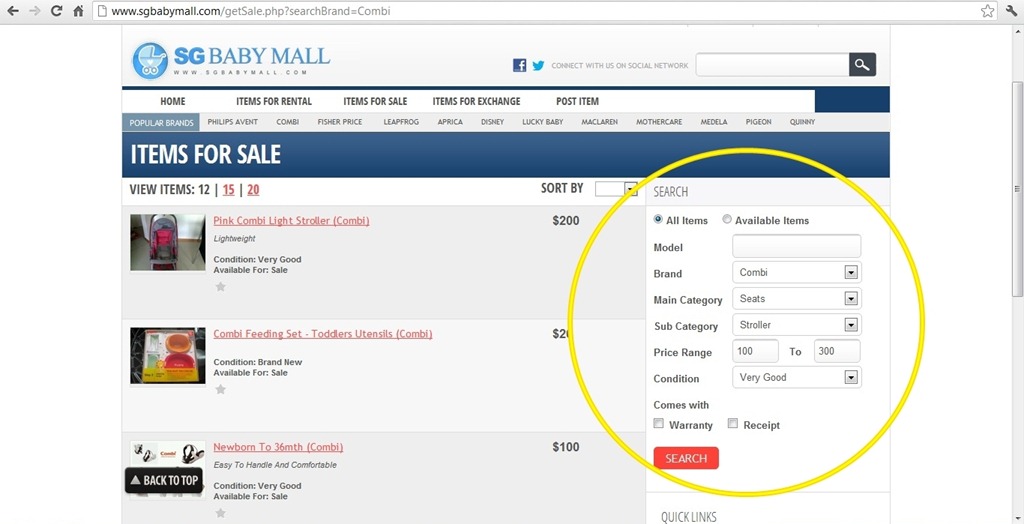Filter by MEDELA brand
1024x524 pixels.
(x=714, y=122)
